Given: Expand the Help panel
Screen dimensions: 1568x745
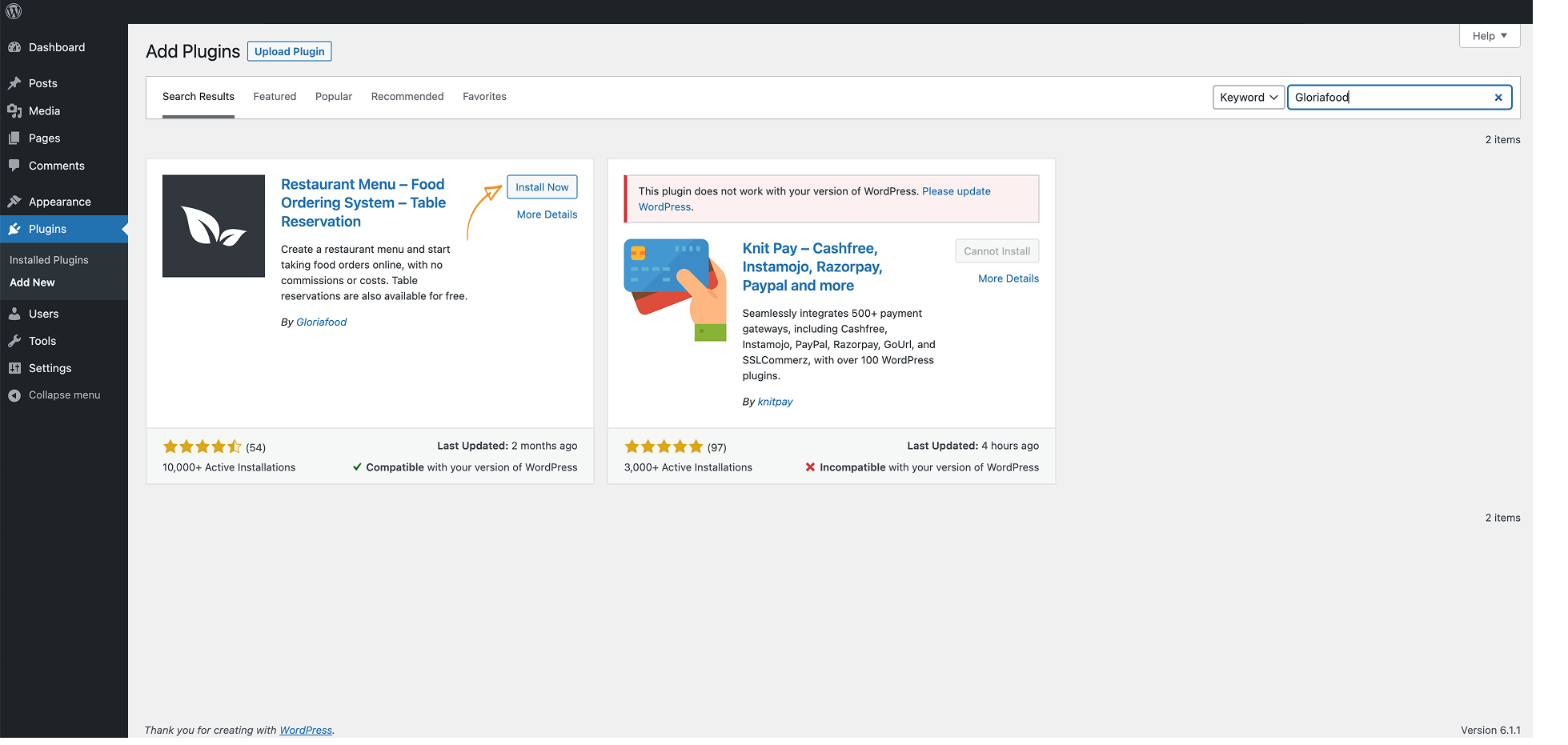Looking at the screenshot, I should tap(1489, 36).
